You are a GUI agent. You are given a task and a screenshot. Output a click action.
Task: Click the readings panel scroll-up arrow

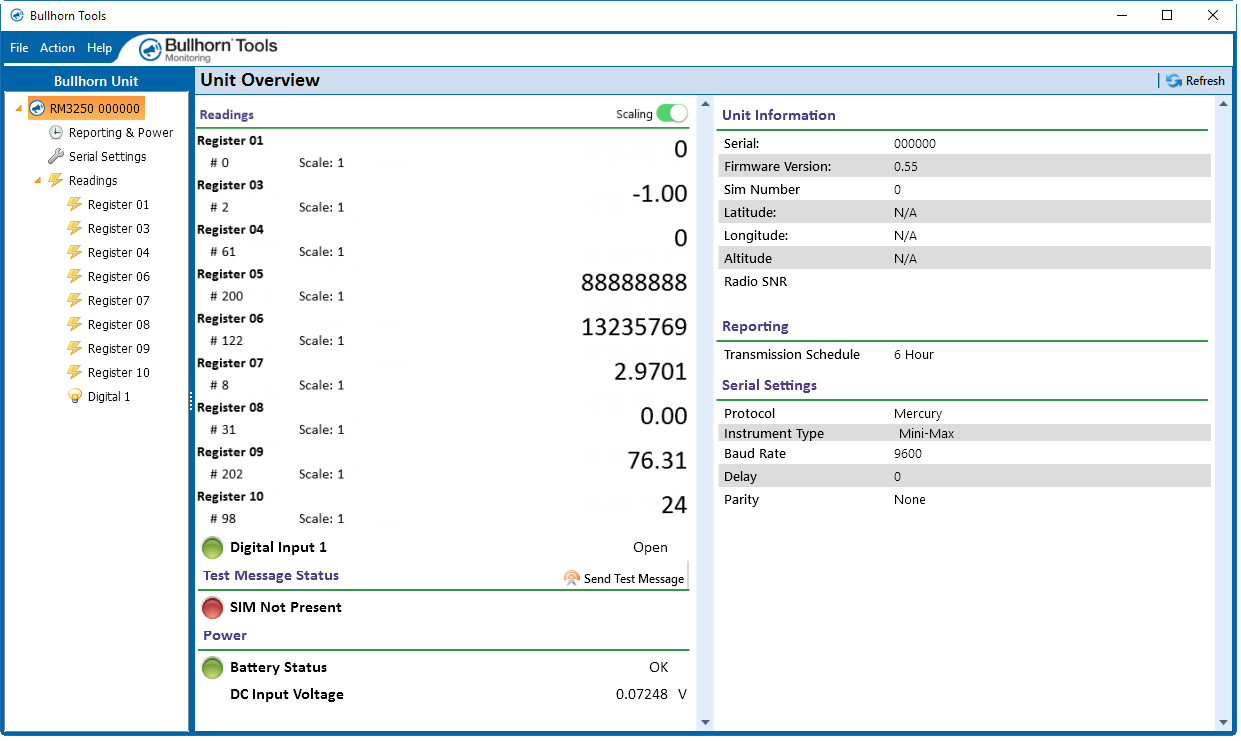coord(704,104)
